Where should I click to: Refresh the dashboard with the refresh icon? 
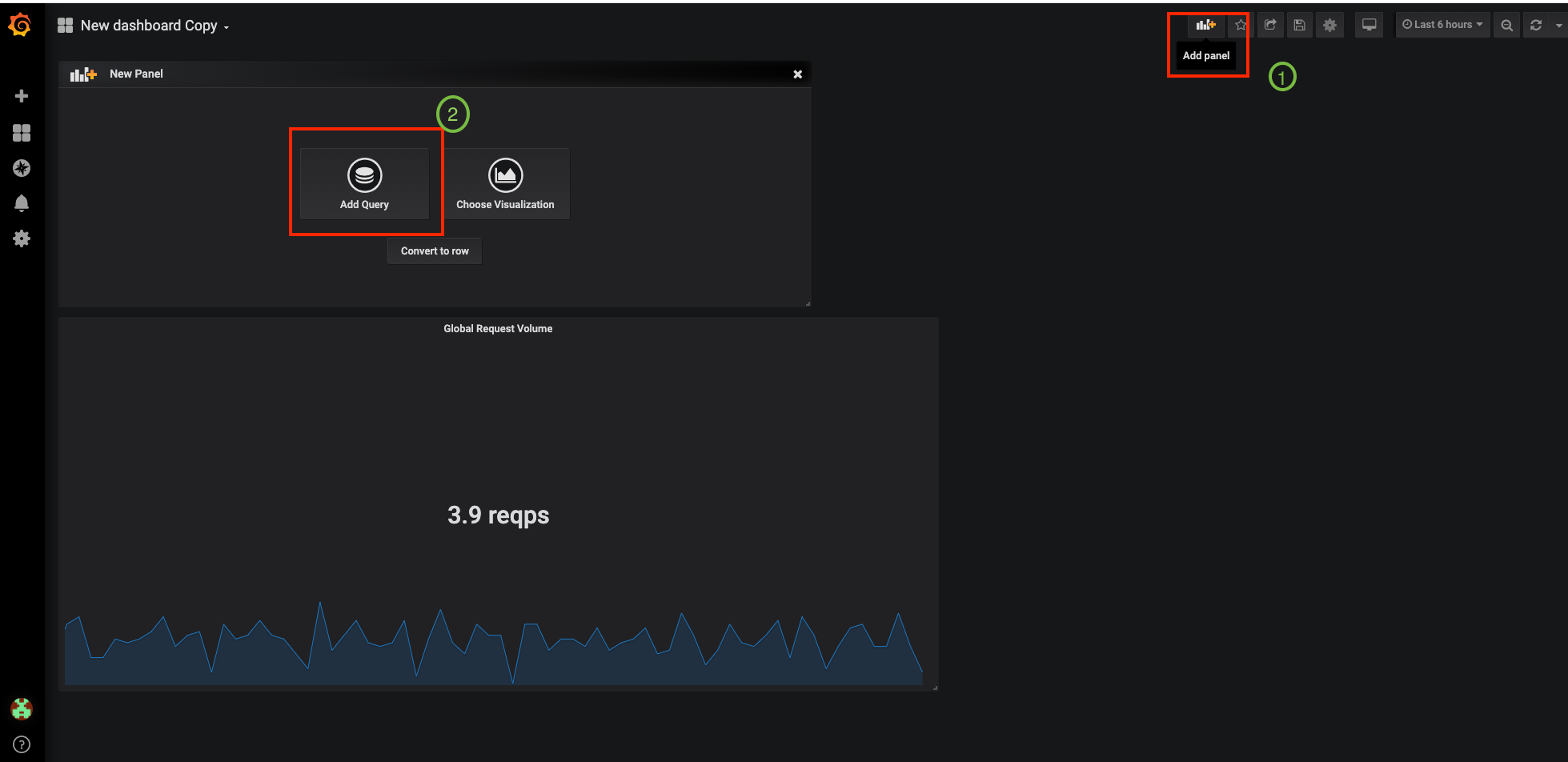coord(1536,25)
